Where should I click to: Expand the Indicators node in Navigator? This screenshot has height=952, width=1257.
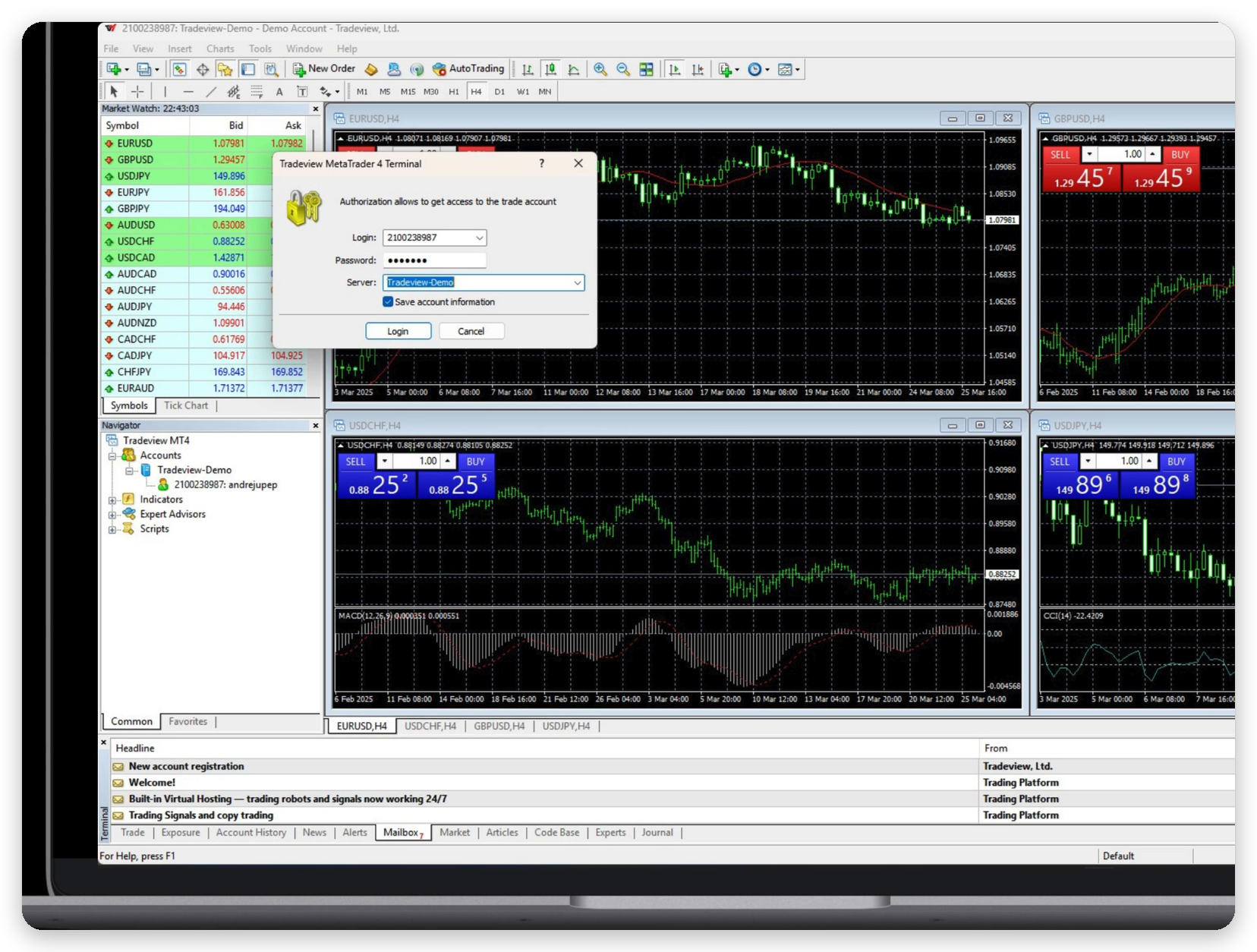click(112, 500)
